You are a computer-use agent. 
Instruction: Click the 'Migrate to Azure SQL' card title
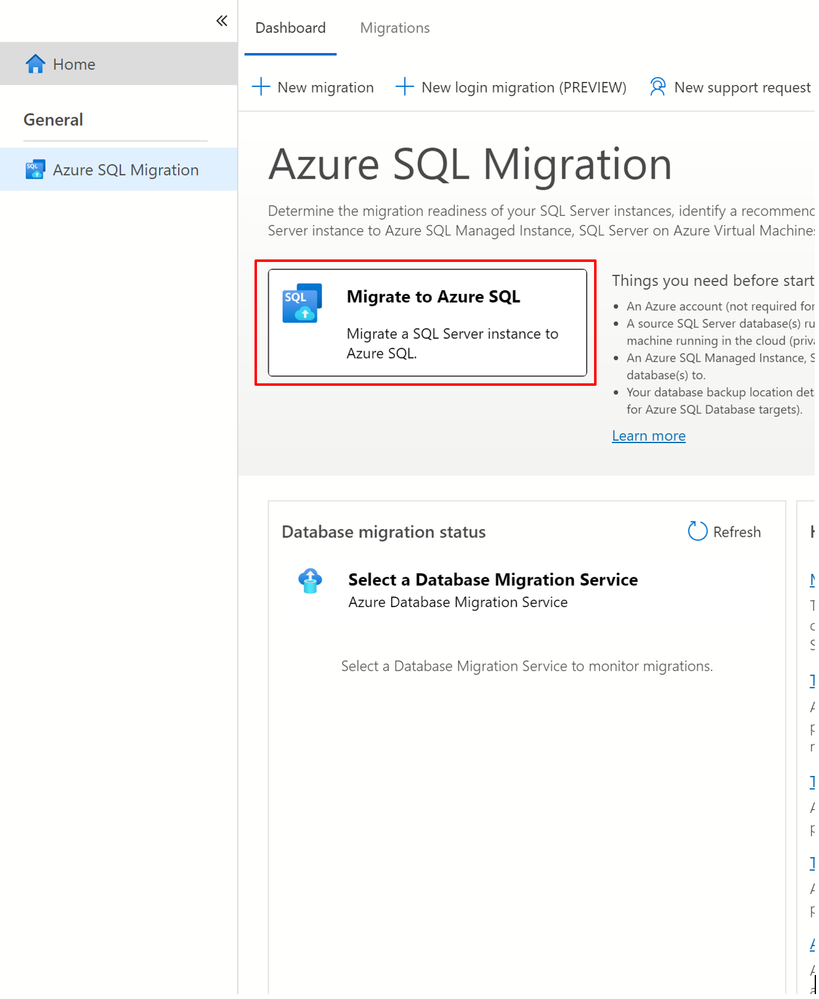433,297
